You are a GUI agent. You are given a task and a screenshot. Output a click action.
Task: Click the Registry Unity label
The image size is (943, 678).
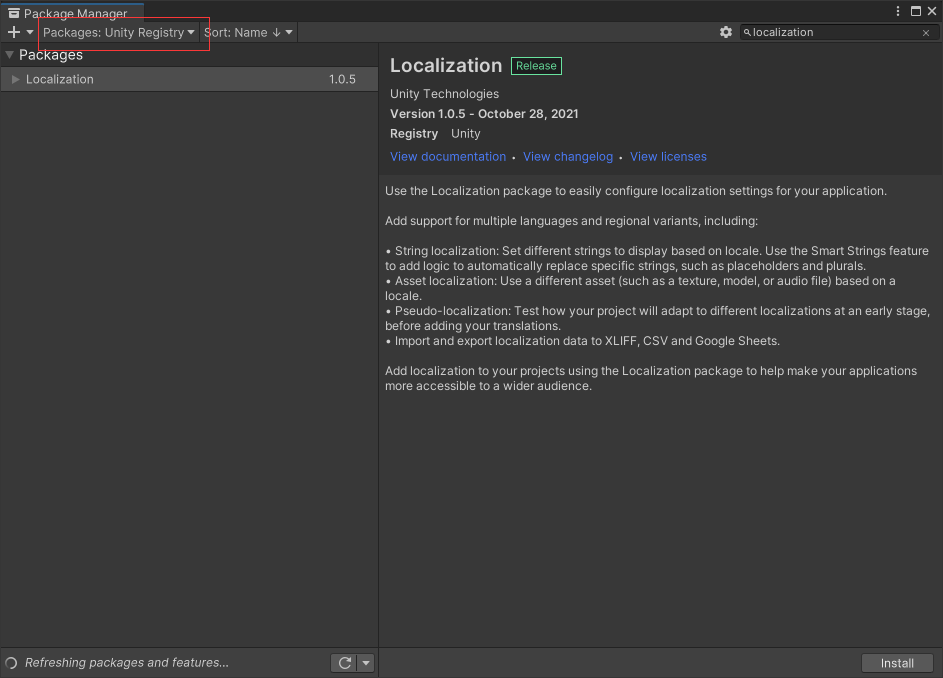(435, 134)
